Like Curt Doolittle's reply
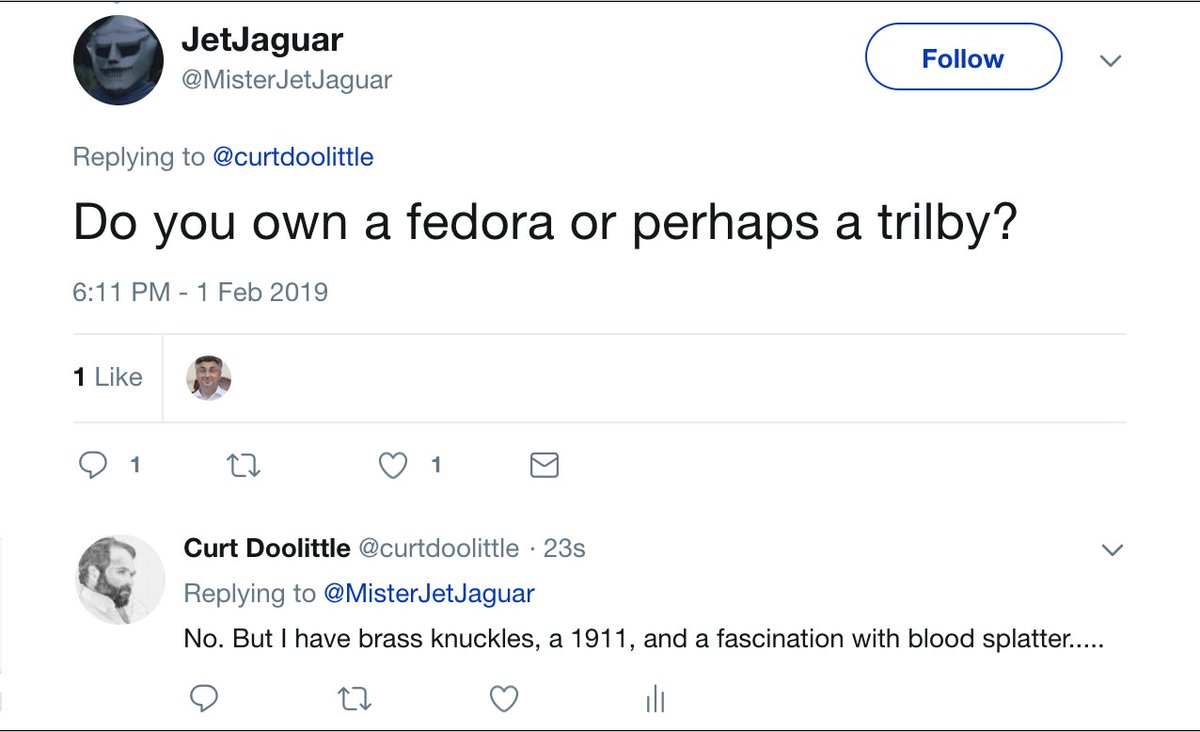This screenshot has height=732, width=1200. [503, 699]
